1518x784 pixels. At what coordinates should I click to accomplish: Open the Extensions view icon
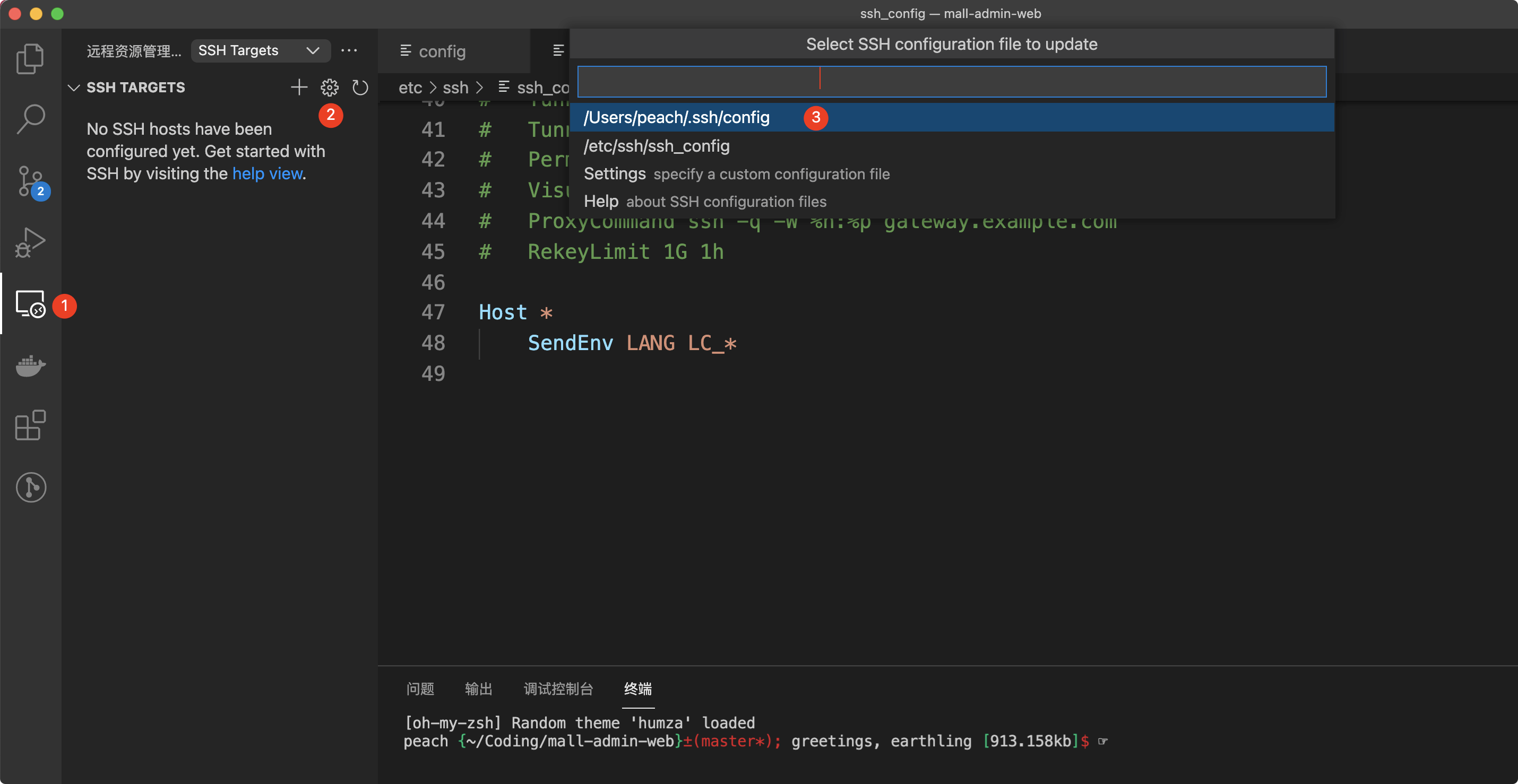(30, 425)
